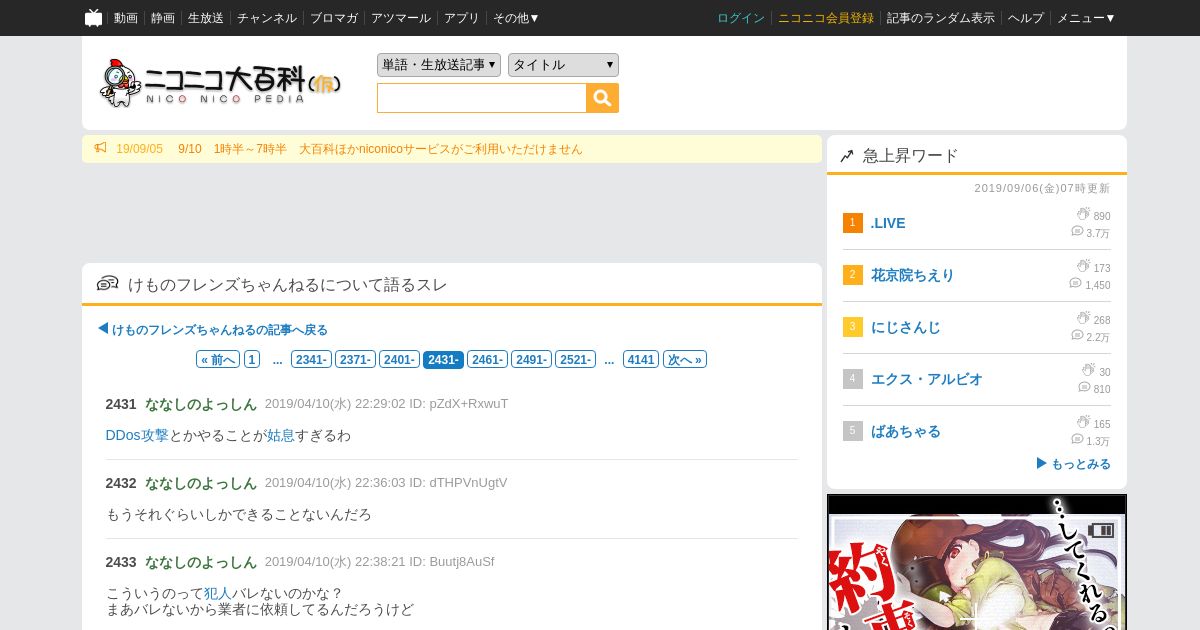Click rank badge 5 next to ばあちゃる
The image size is (1200, 630).
click(x=852, y=431)
